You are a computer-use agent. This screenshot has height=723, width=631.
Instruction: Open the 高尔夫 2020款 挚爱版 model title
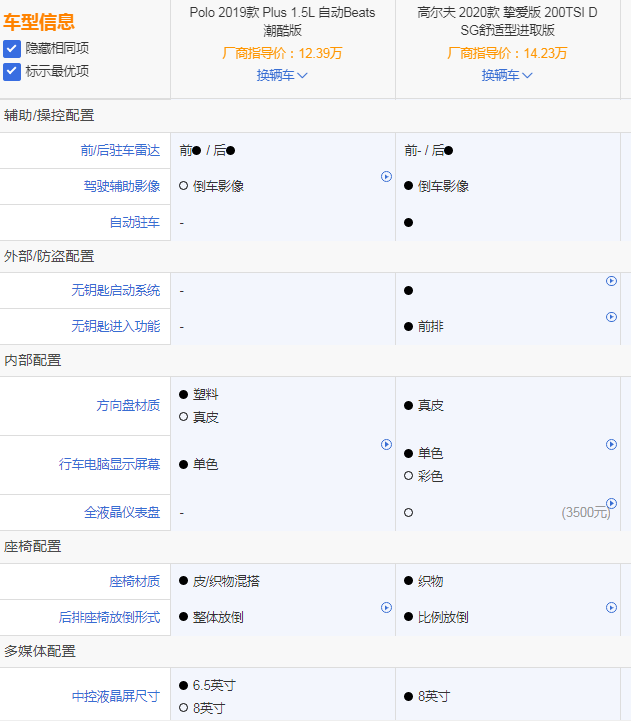click(507, 21)
